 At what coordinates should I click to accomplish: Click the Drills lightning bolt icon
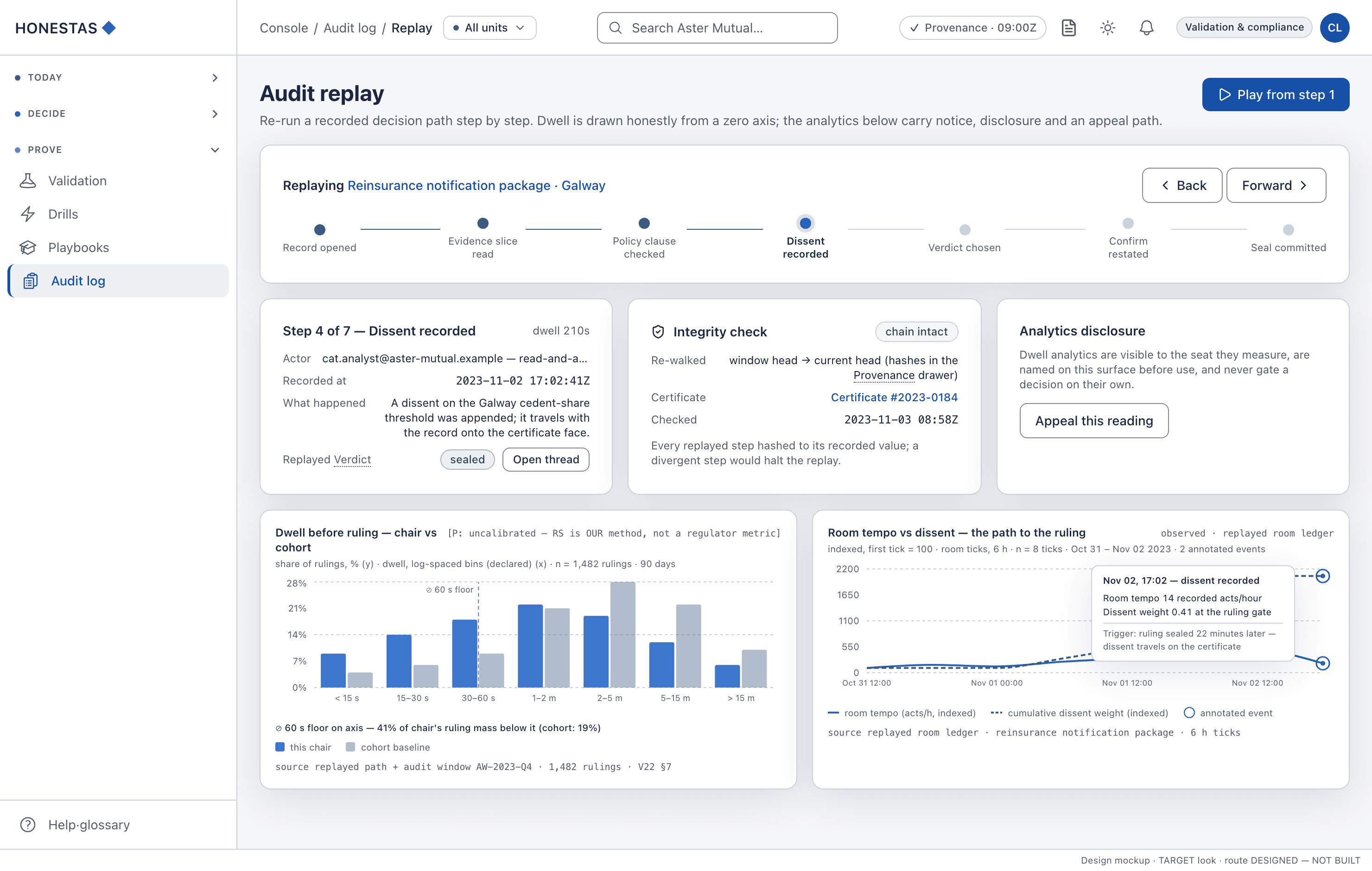coord(28,214)
